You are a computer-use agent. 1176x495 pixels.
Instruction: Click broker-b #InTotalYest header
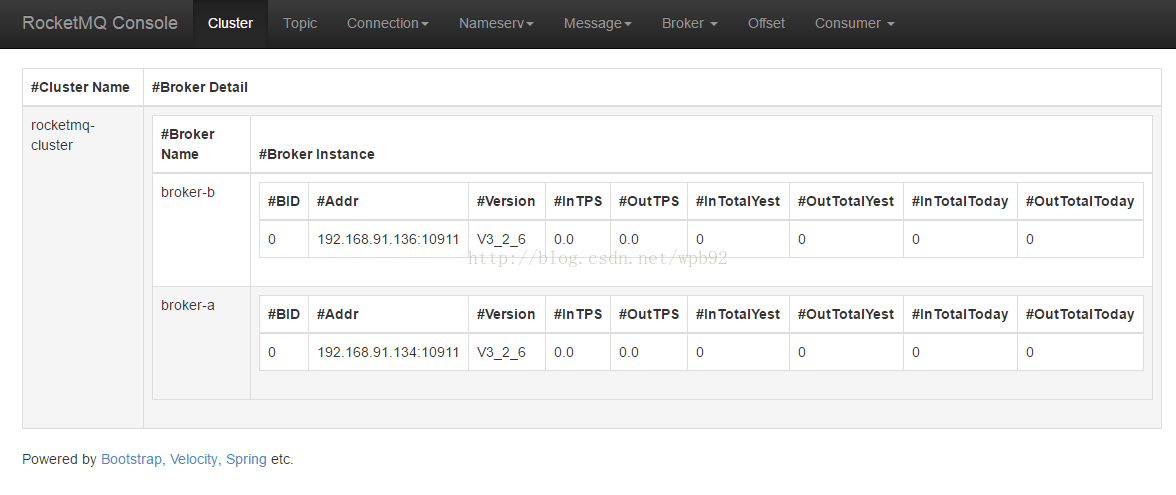[738, 201]
